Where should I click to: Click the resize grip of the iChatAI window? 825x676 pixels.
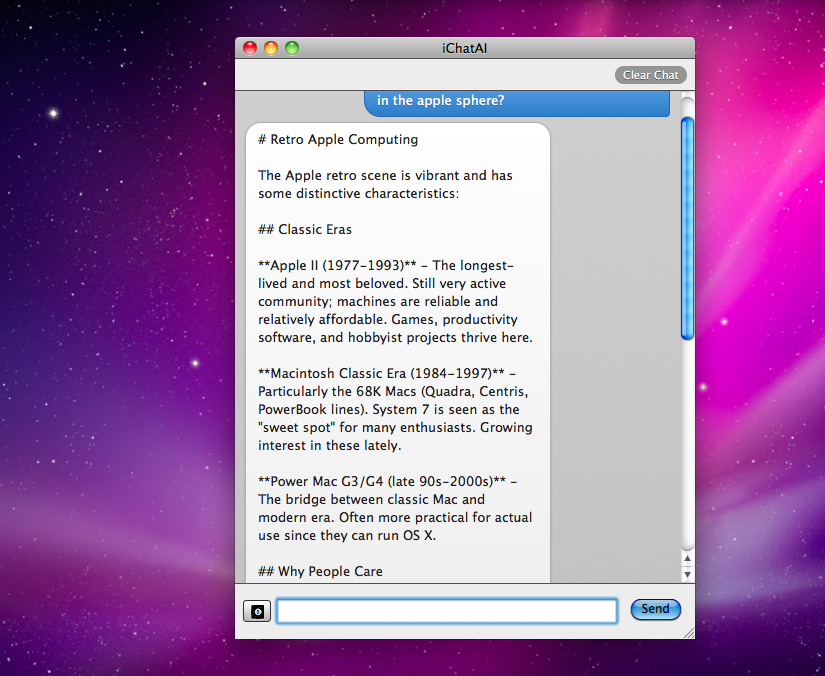(688, 632)
